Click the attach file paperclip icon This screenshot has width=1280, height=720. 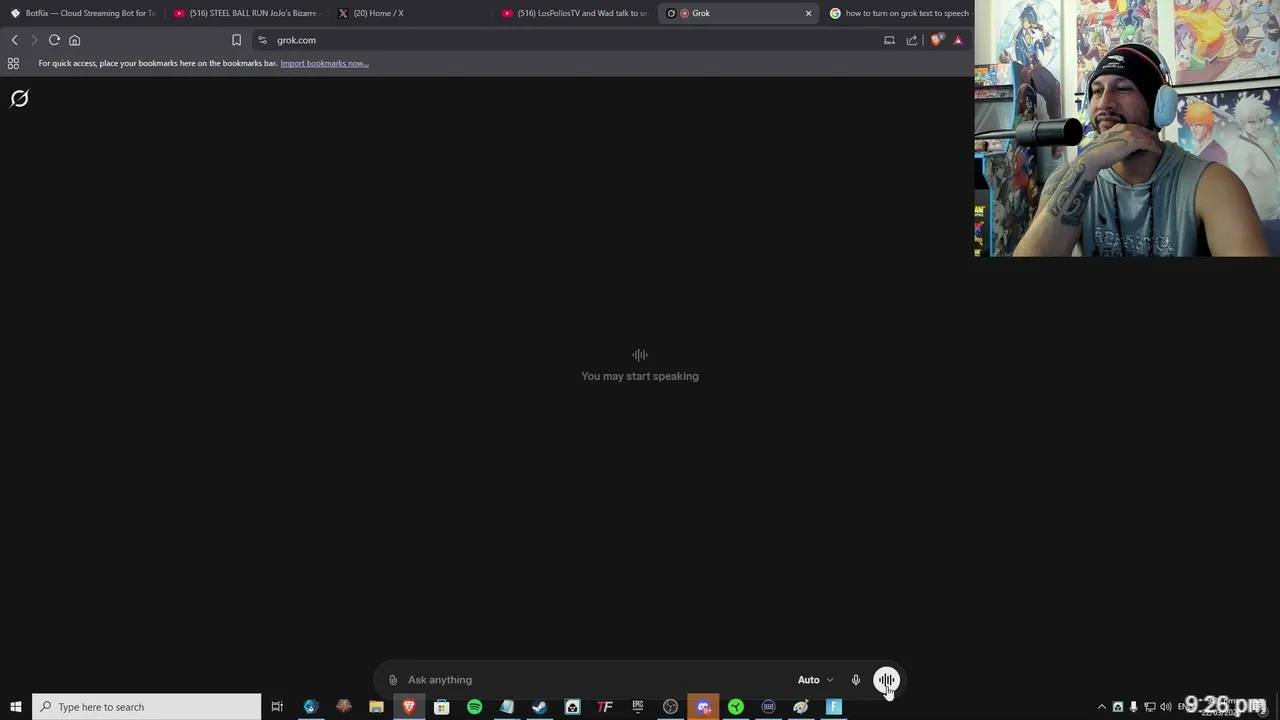coord(393,680)
